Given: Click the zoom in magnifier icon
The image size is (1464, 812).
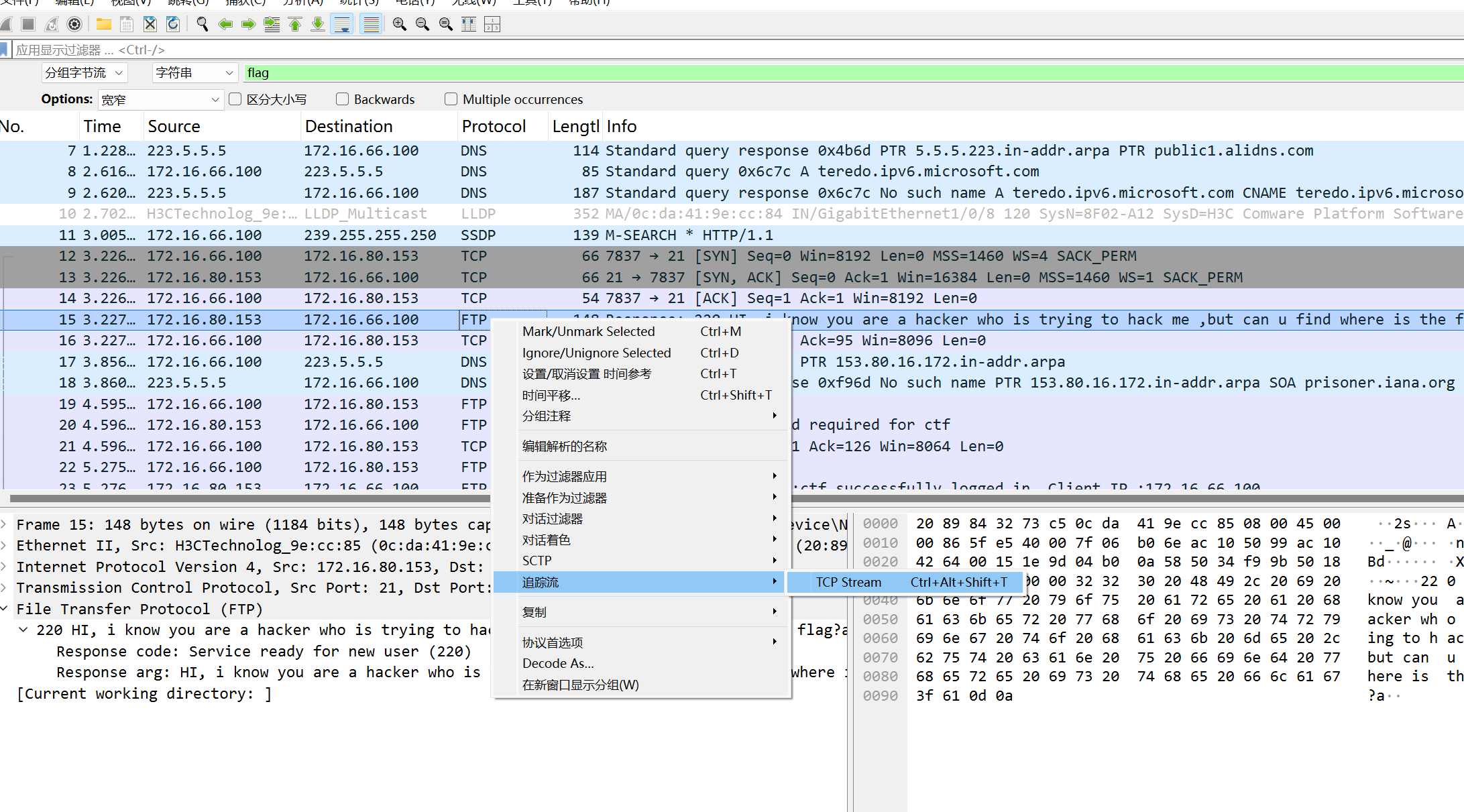Looking at the screenshot, I should [400, 25].
